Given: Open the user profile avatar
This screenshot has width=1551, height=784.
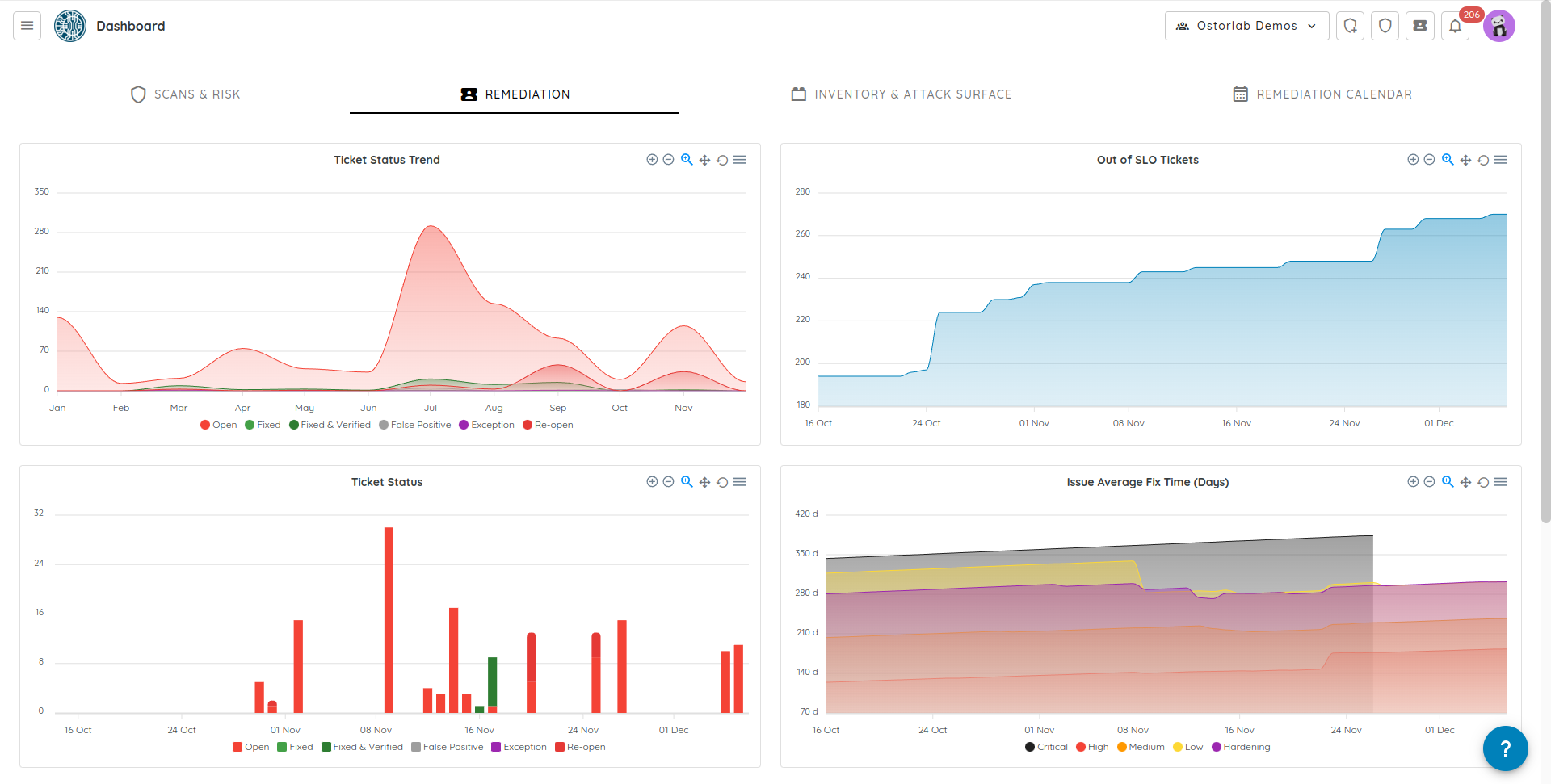Looking at the screenshot, I should [x=1498, y=26].
